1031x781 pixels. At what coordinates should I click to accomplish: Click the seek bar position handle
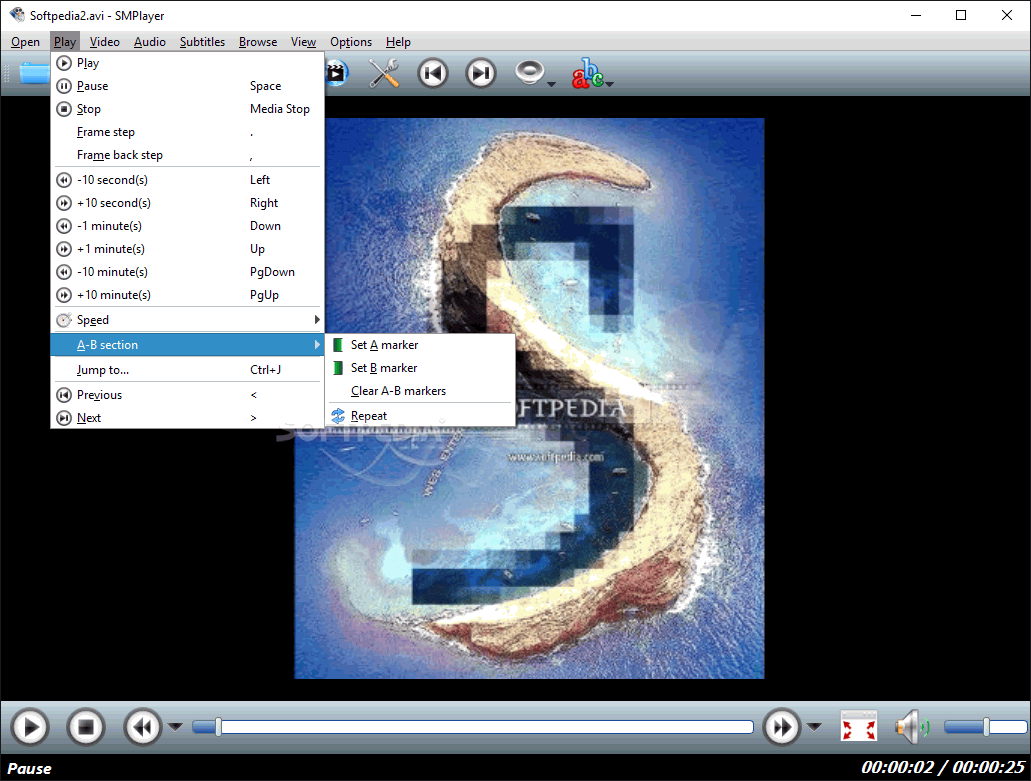[218, 727]
